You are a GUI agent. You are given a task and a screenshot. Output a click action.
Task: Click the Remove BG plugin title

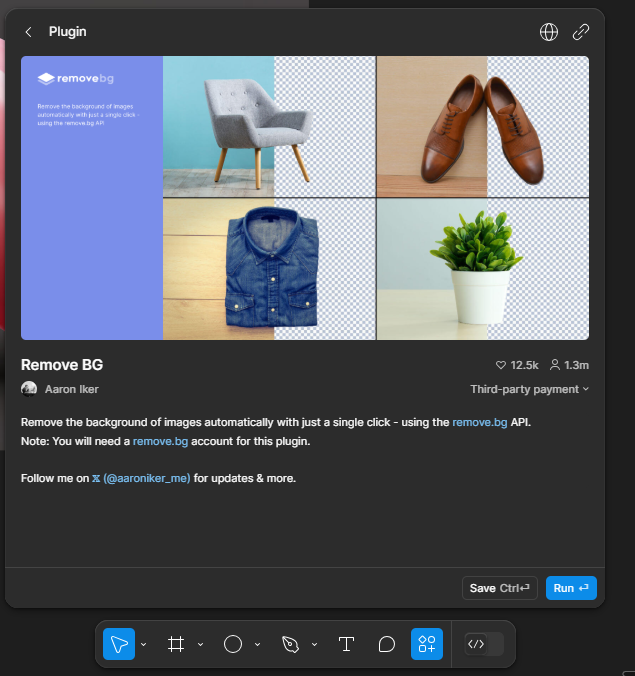click(x=62, y=365)
